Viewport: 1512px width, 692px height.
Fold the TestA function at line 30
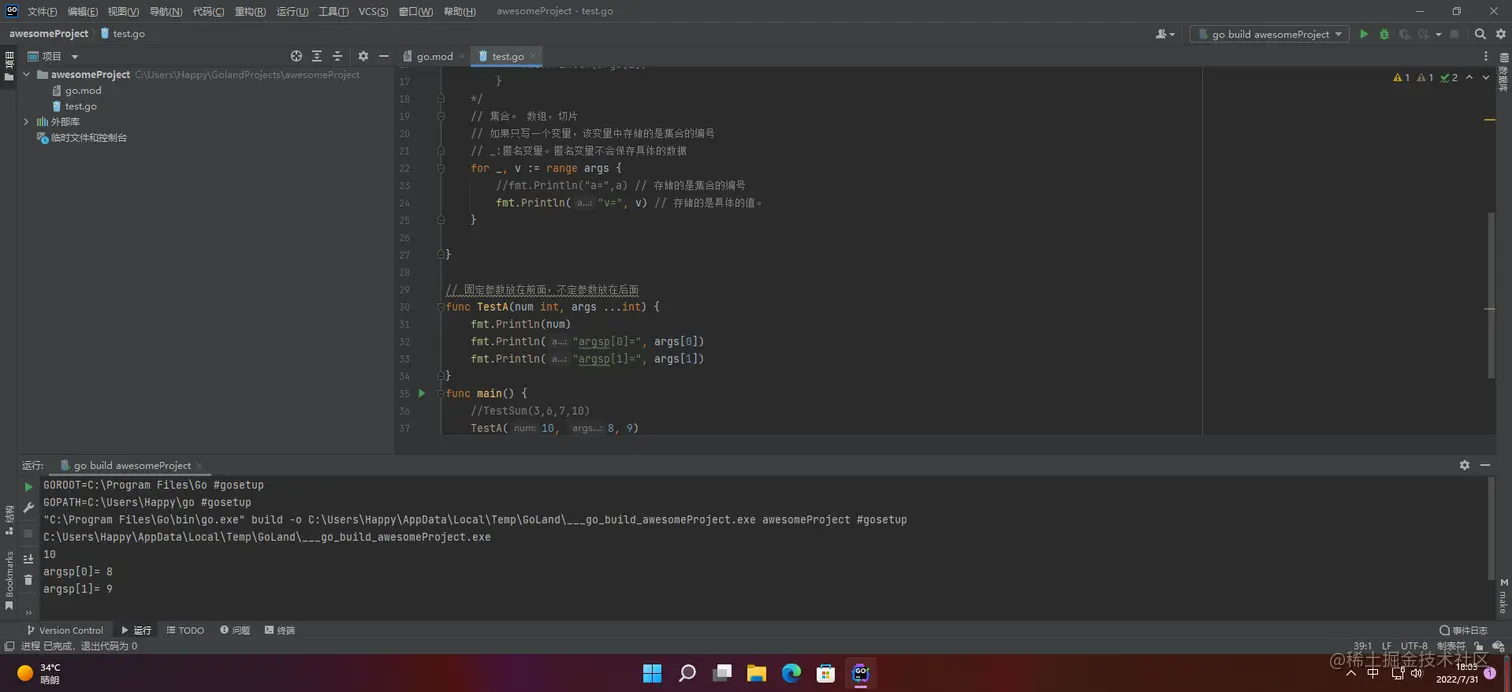(x=440, y=307)
